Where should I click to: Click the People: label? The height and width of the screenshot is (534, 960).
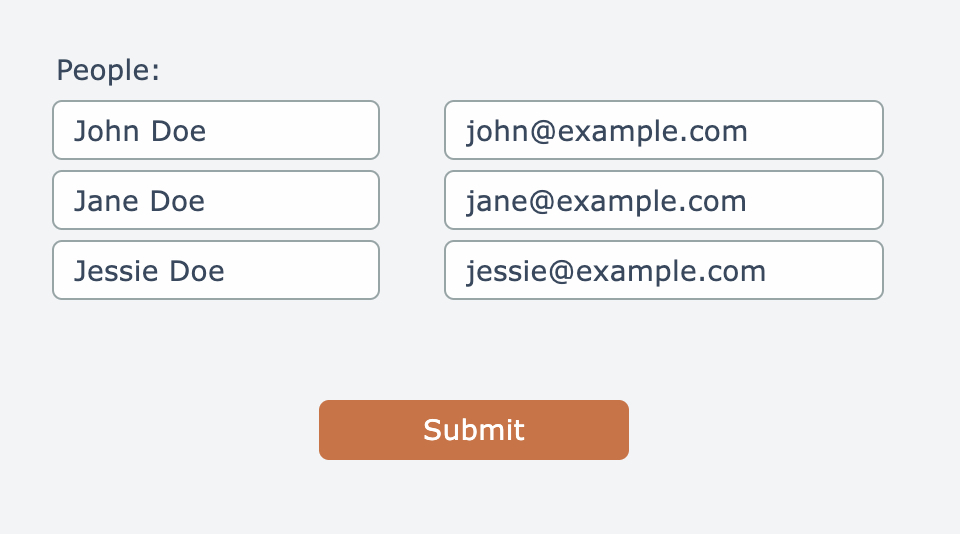(108, 71)
